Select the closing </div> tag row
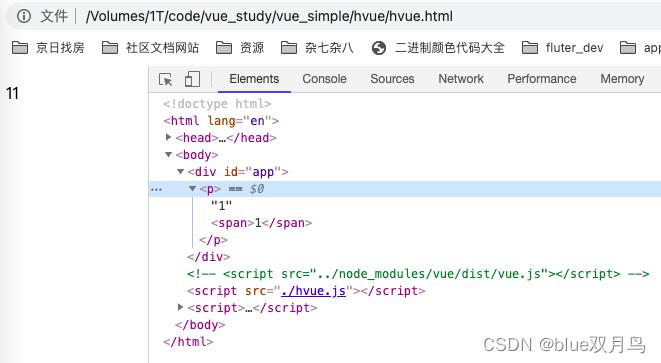This screenshot has width=661, height=363. [x=209, y=257]
